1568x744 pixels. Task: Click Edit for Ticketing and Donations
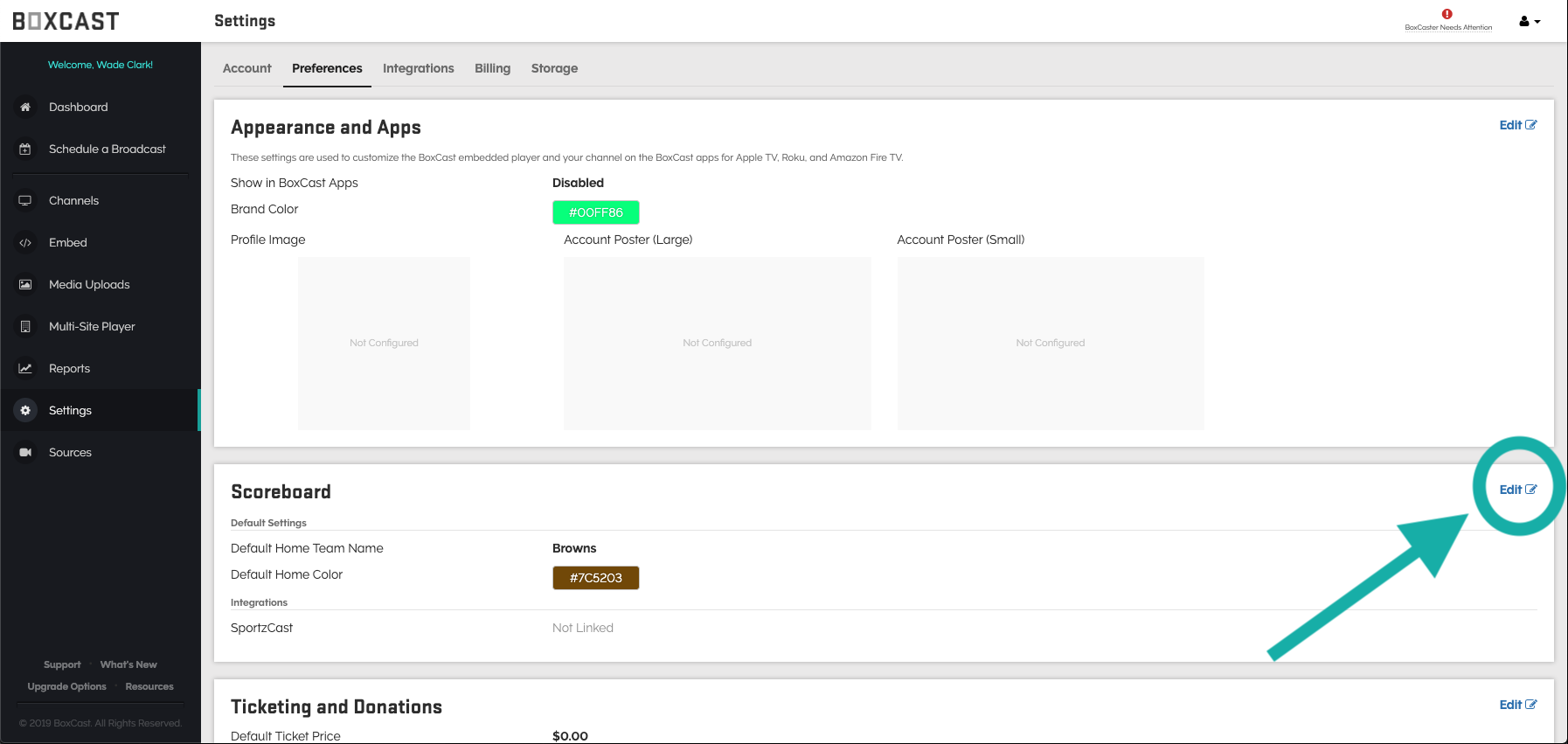click(x=1517, y=705)
